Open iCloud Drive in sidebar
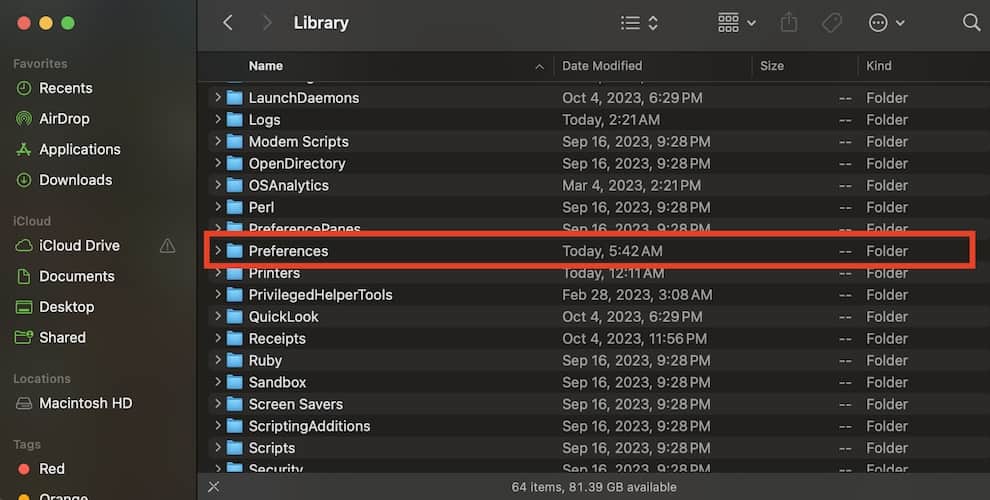The image size is (990, 500). tap(79, 245)
